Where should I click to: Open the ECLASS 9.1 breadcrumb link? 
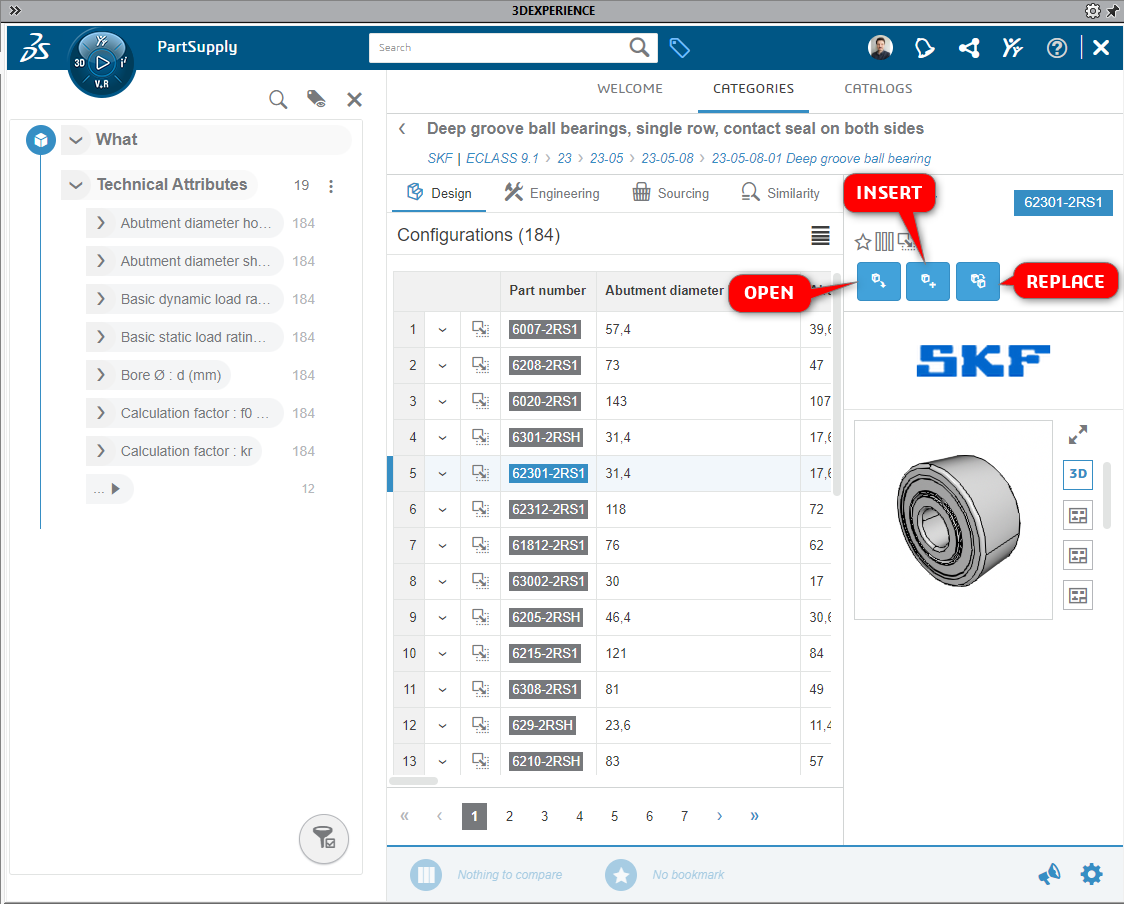[x=503, y=158]
